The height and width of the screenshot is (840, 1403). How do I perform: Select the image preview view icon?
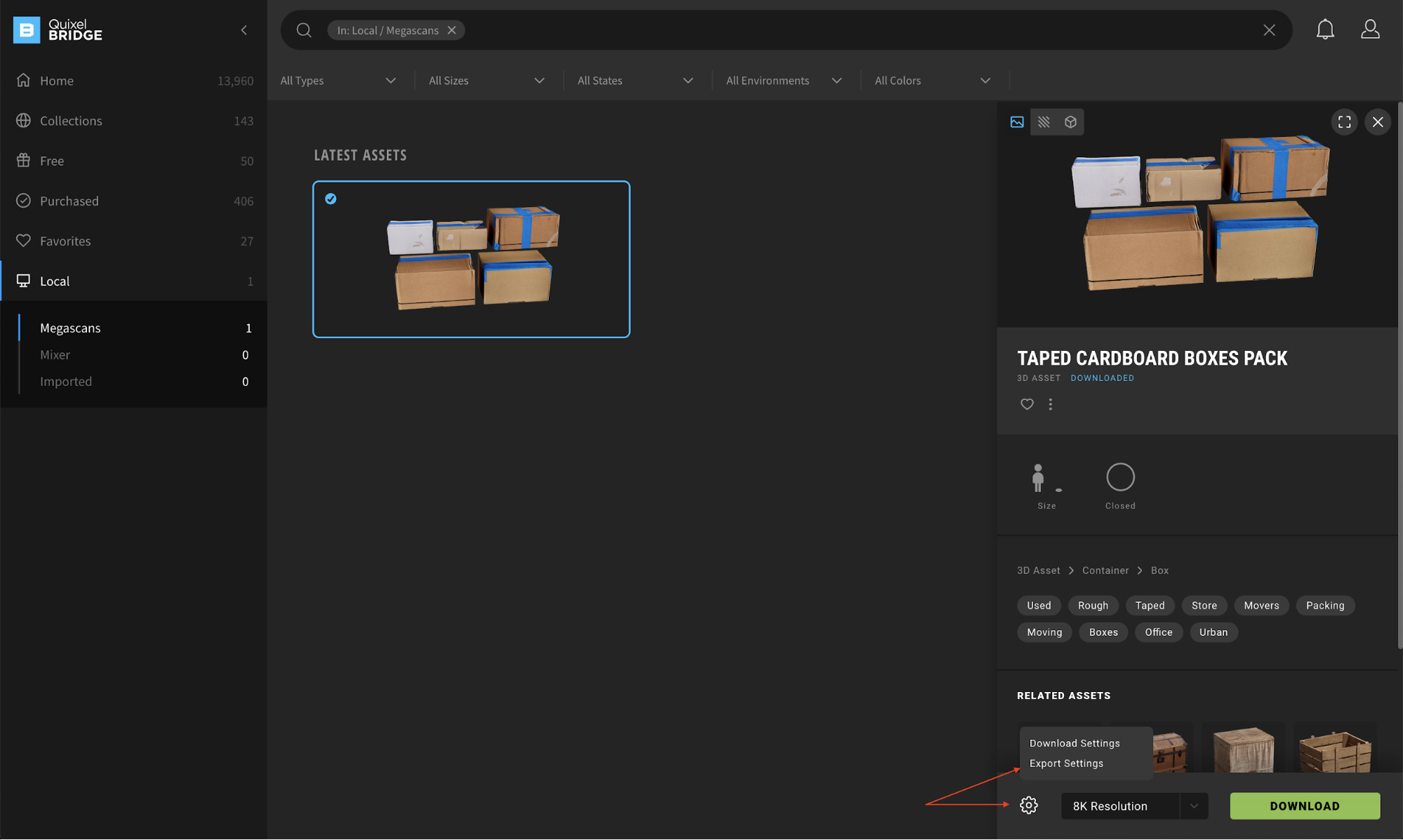click(x=1017, y=121)
